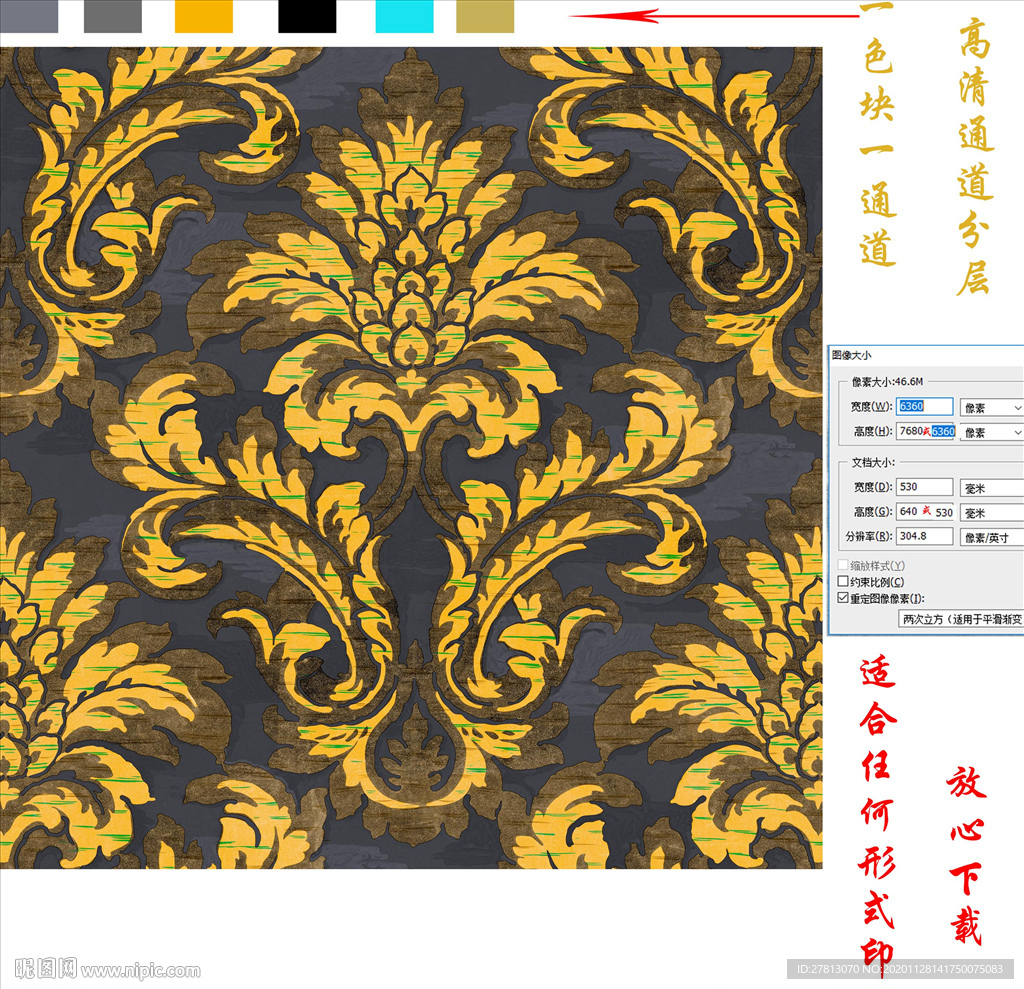
Task: Click the blue-gray color swatch at top
Action: point(29,16)
